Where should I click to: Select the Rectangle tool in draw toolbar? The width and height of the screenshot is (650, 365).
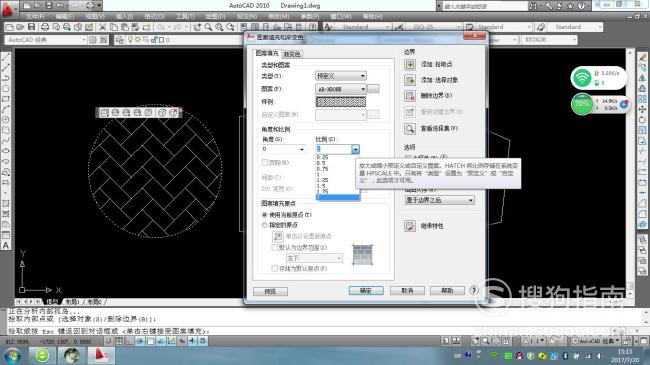[6, 99]
